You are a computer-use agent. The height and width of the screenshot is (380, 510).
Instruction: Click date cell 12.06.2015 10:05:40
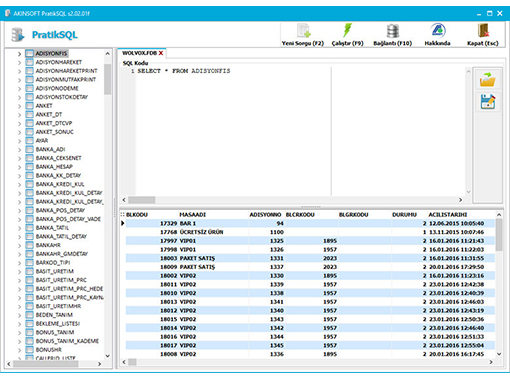coord(456,223)
